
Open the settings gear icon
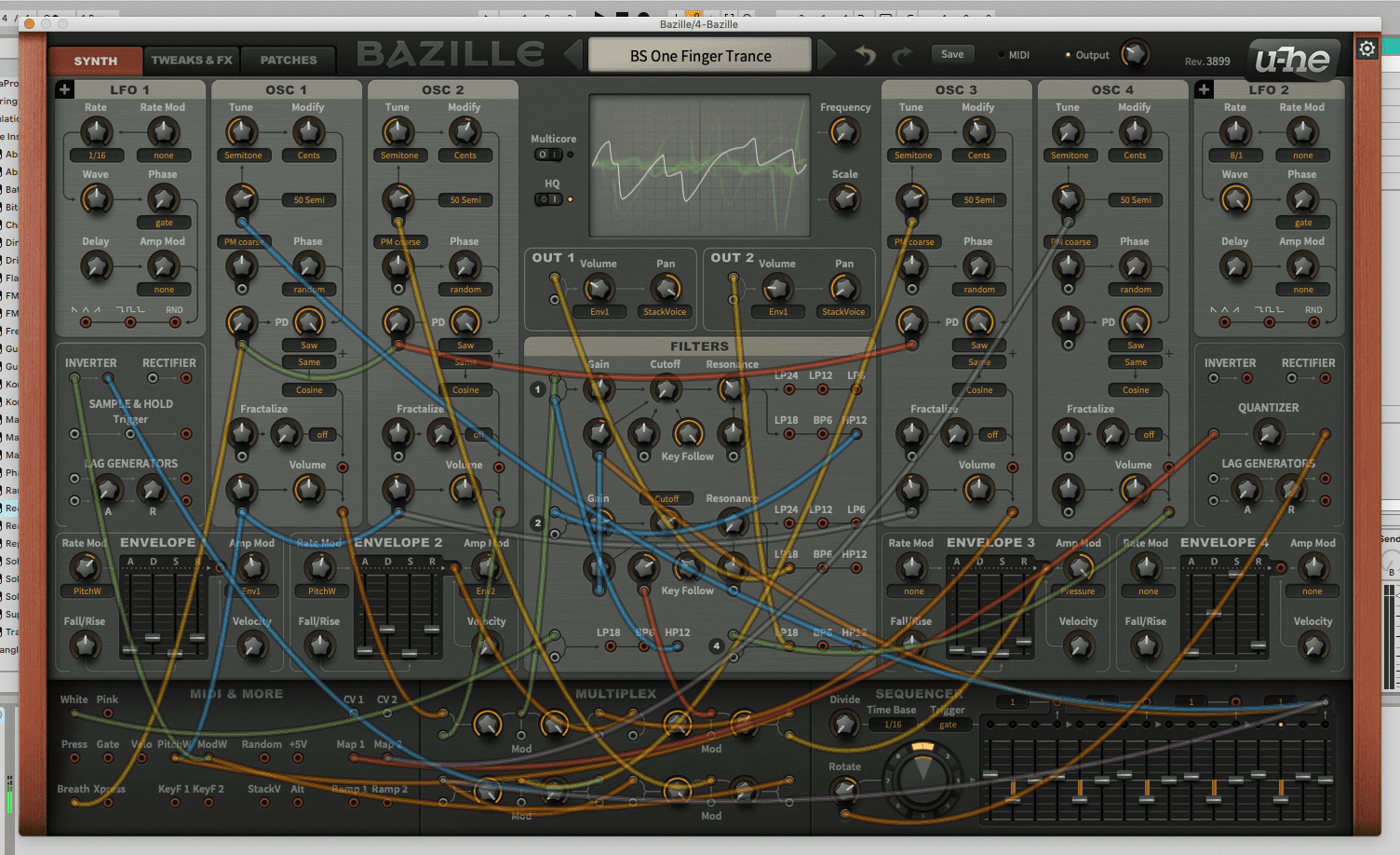[x=1366, y=48]
